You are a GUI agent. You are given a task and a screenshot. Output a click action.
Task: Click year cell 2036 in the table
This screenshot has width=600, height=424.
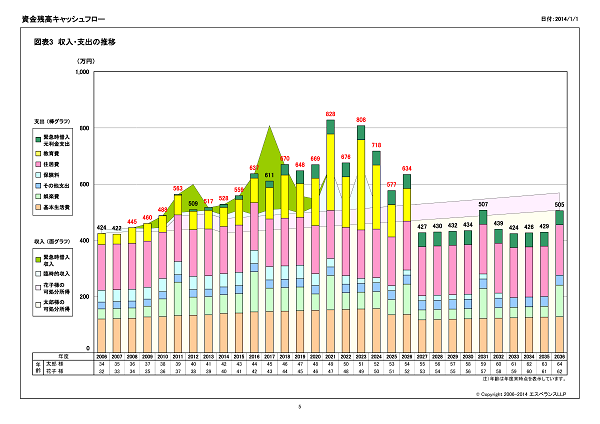(559, 357)
